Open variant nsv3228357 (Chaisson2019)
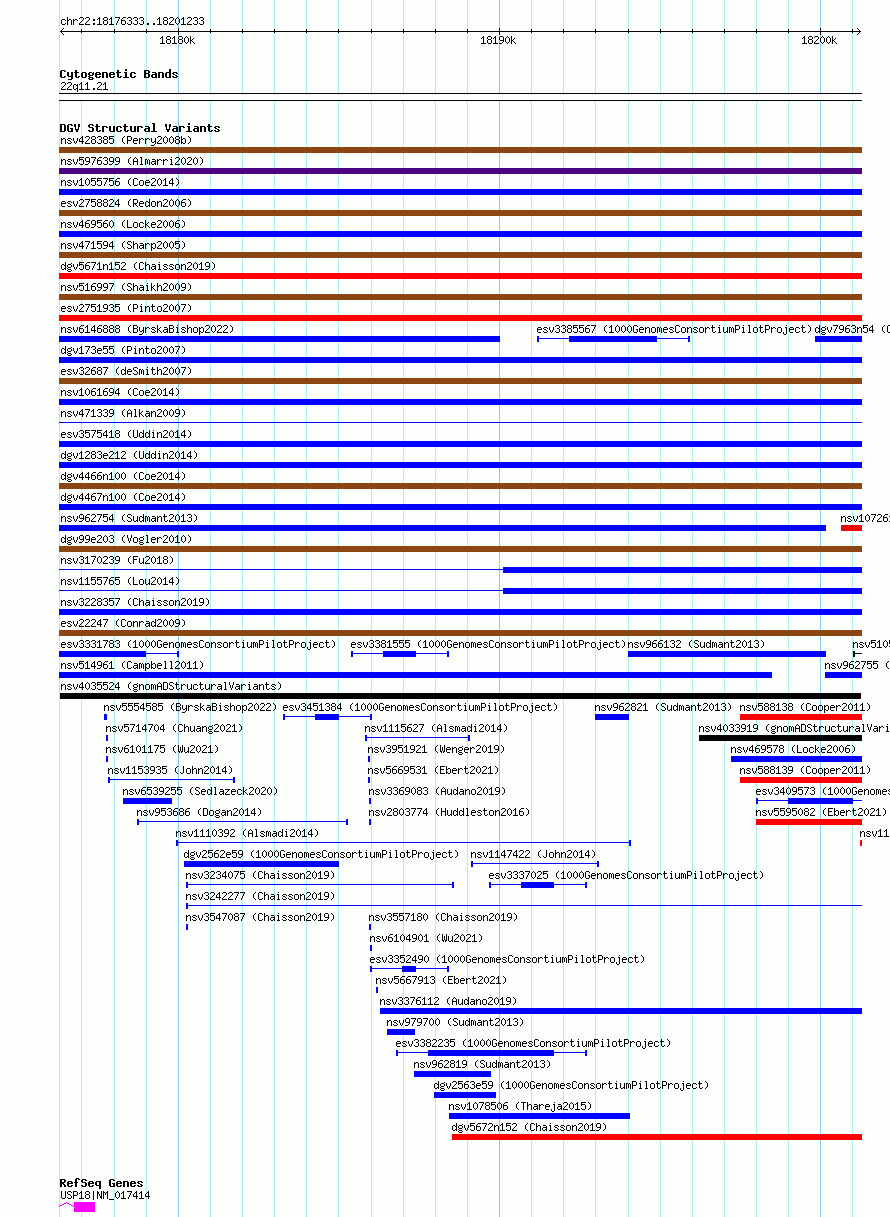Screen dimensions: 890x1217 coord(135,602)
